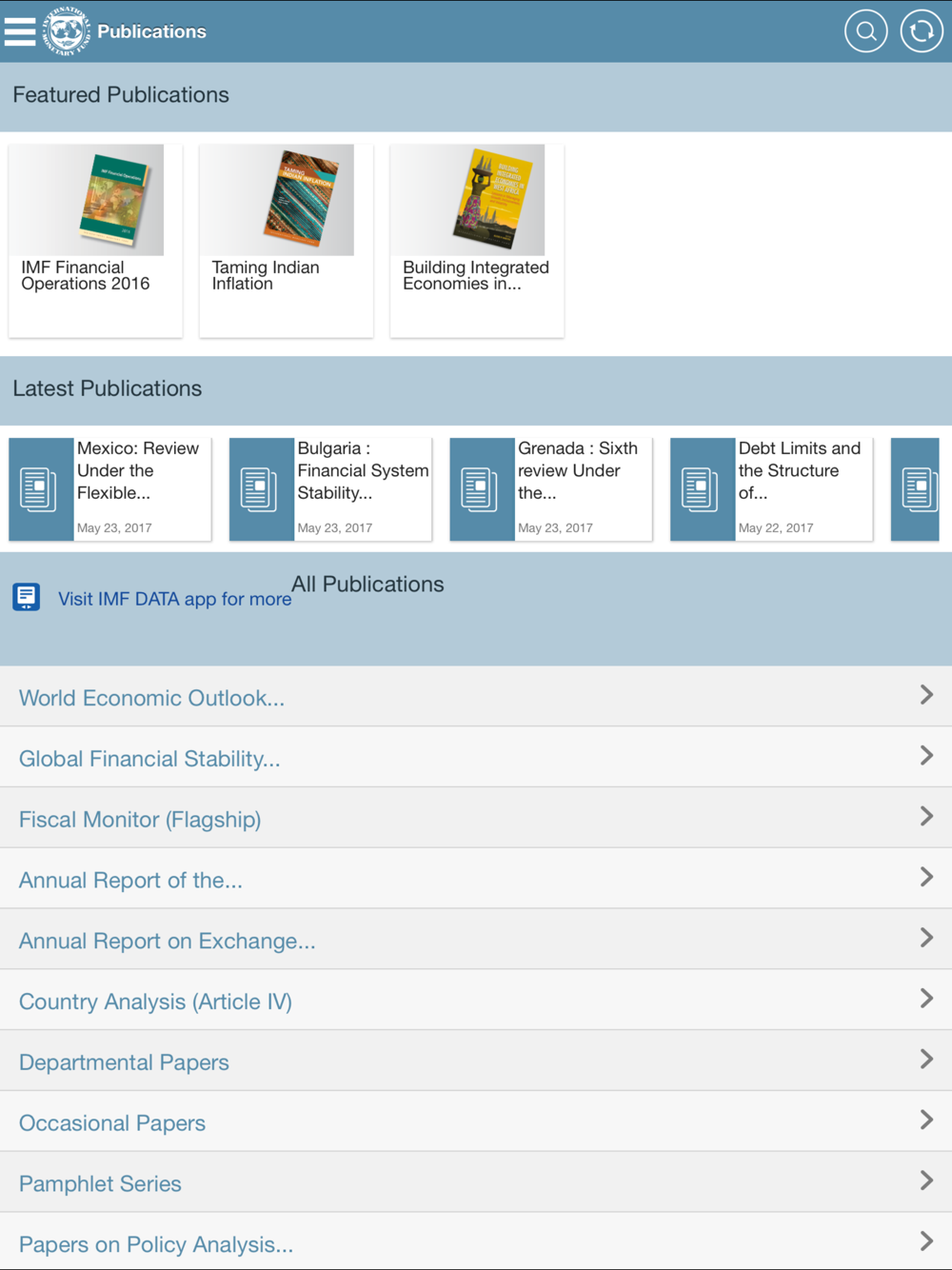
Task: Select Fiscal Monitor (Flagship) entry
Action: tap(476, 819)
